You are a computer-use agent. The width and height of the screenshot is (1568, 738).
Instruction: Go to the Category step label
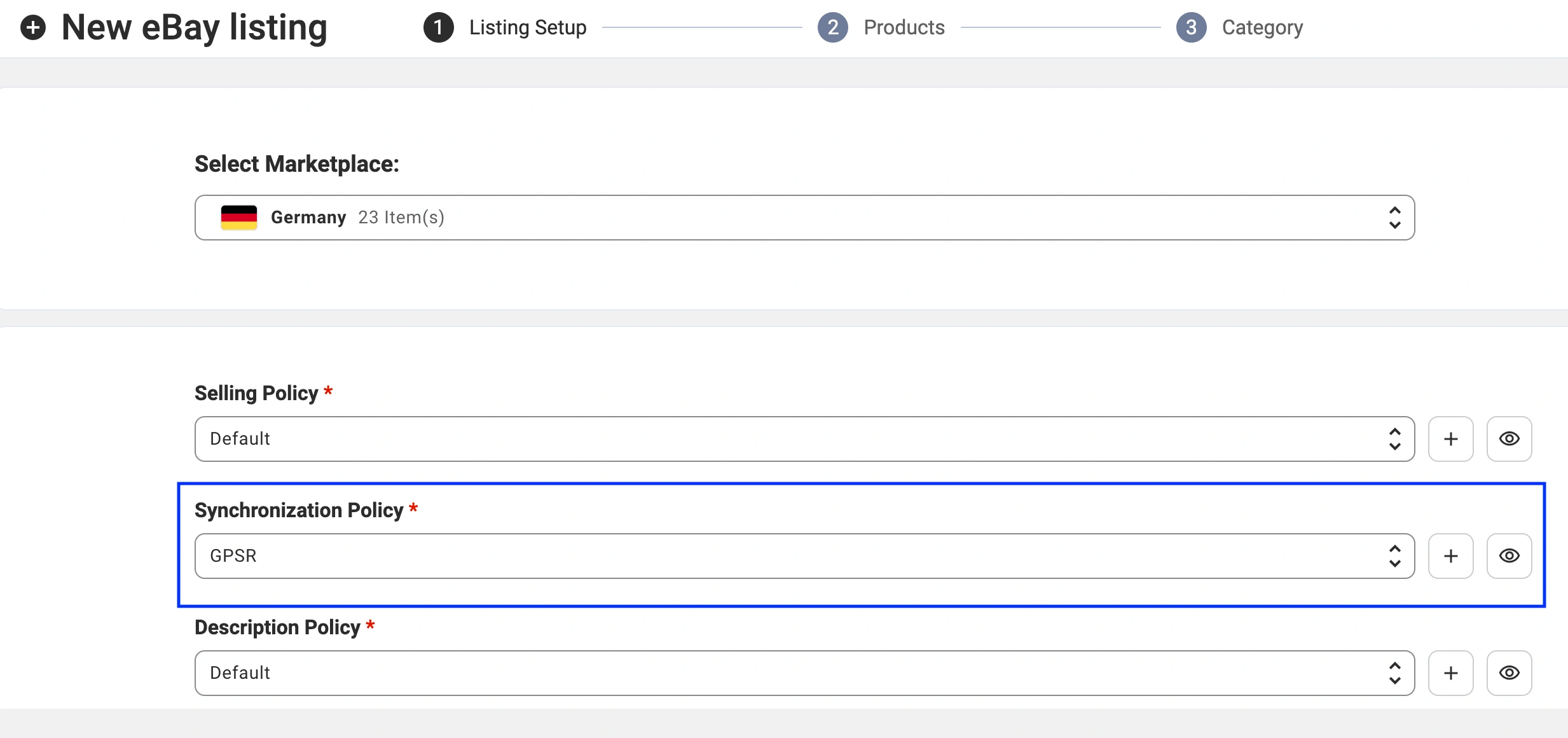pos(1263,27)
